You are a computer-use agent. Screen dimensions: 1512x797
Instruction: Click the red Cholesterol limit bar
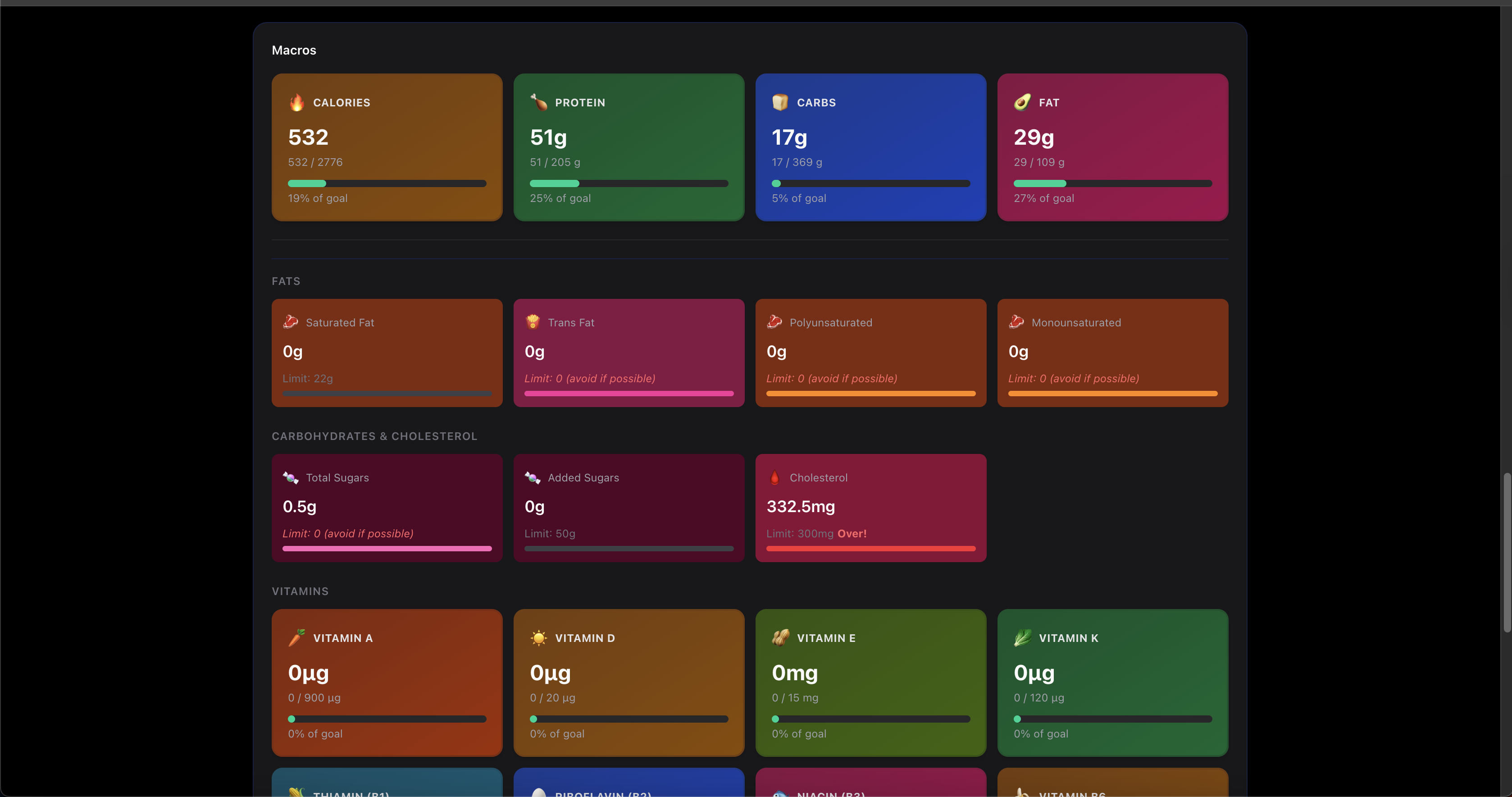pos(870,549)
